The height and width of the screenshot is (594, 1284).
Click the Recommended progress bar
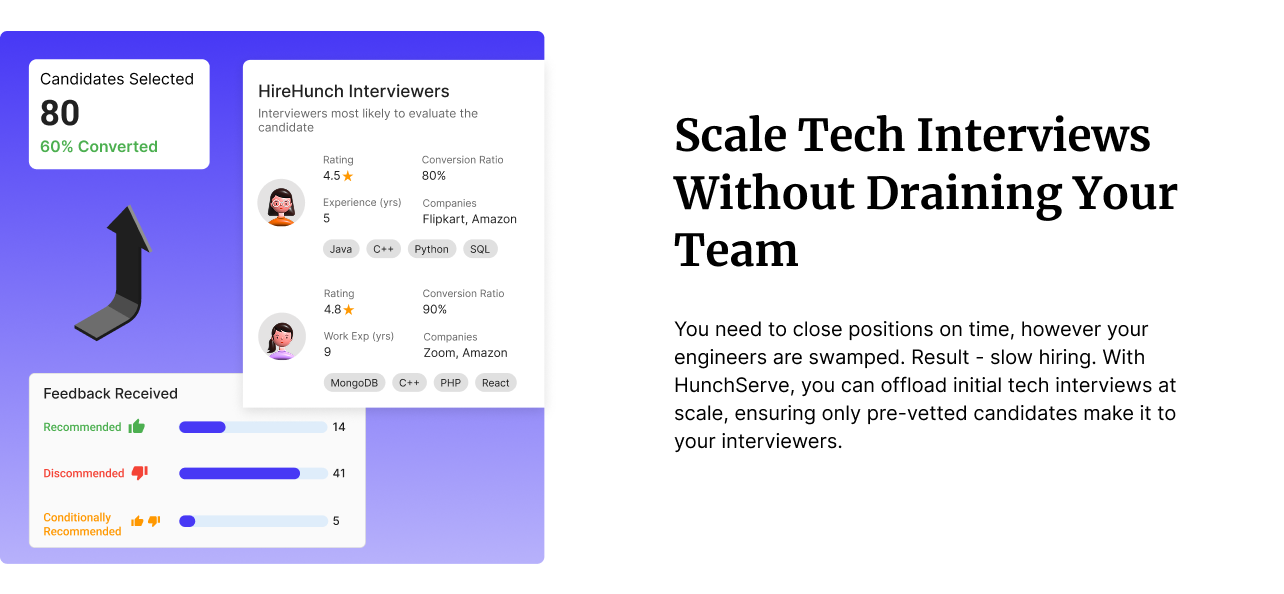tap(253, 427)
